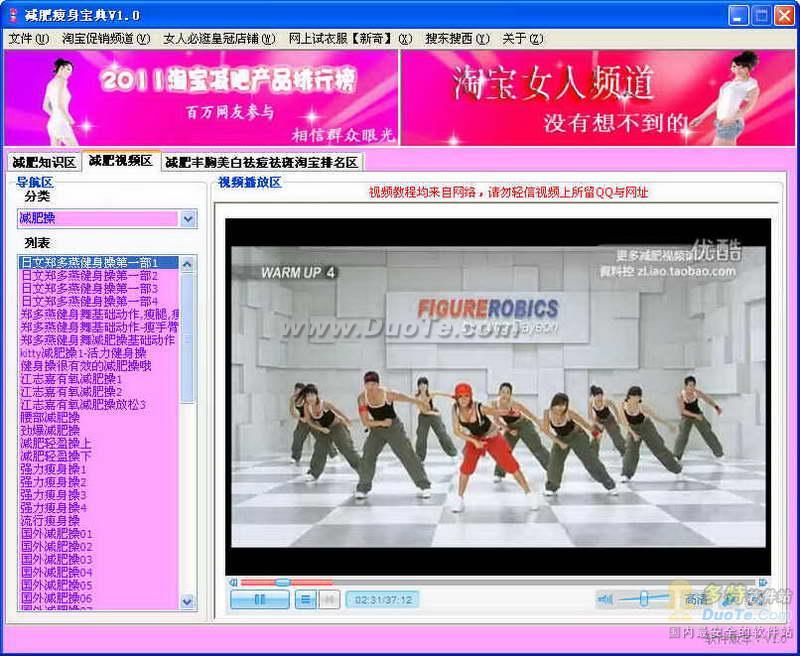Select 强力瘦身操1 in the list
Viewport: 800px width, 656px height.
click(98, 469)
